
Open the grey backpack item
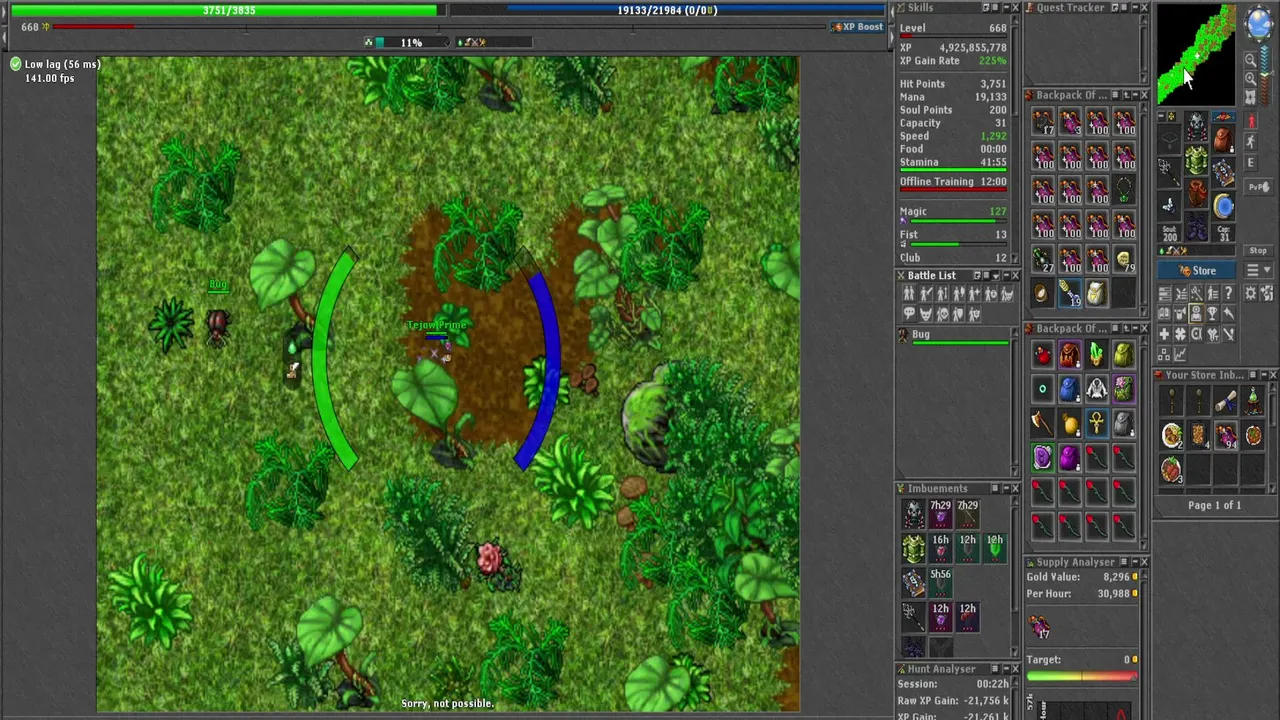point(1124,423)
